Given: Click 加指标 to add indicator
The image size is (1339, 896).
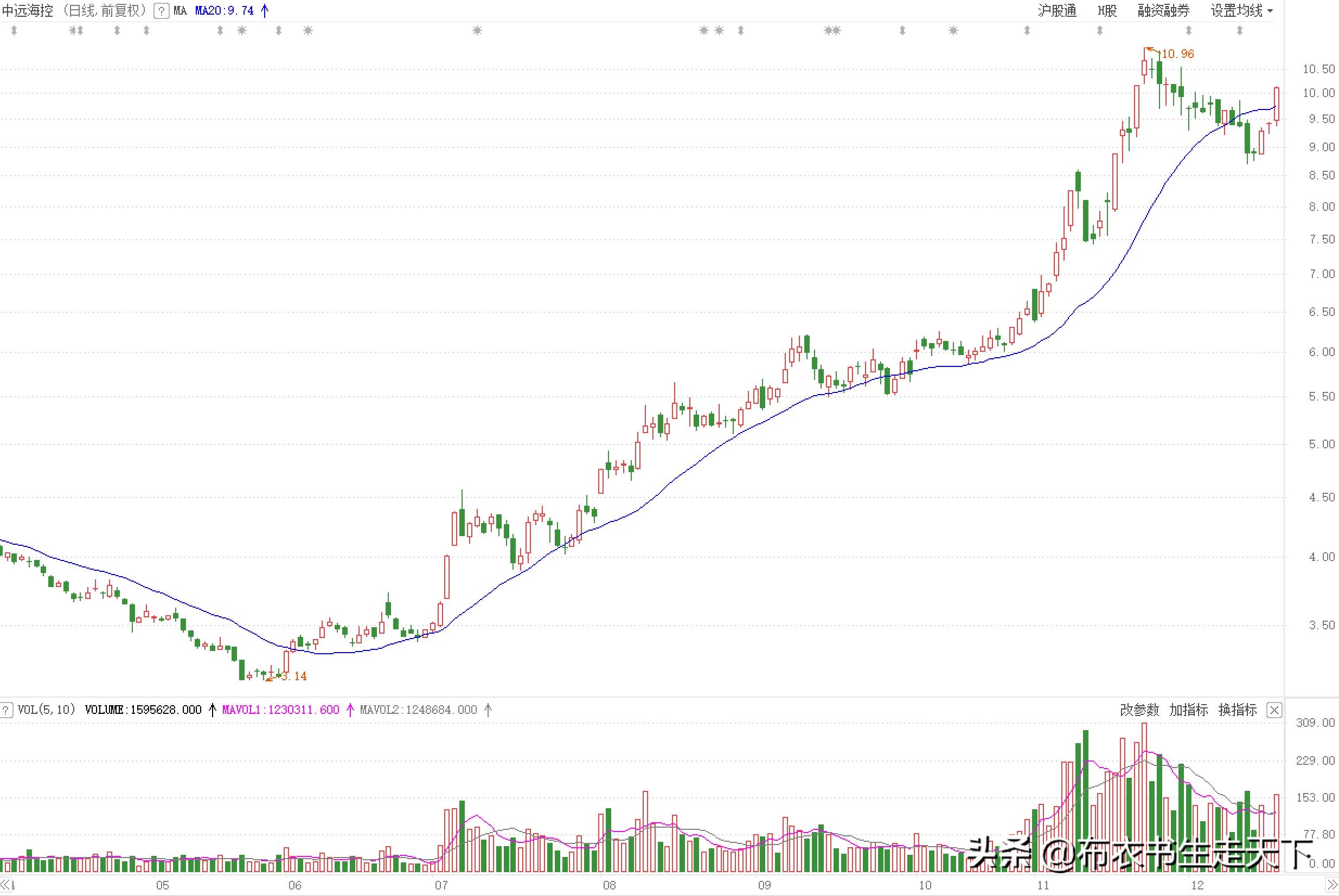Looking at the screenshot, I should (x=1189, y=710).
